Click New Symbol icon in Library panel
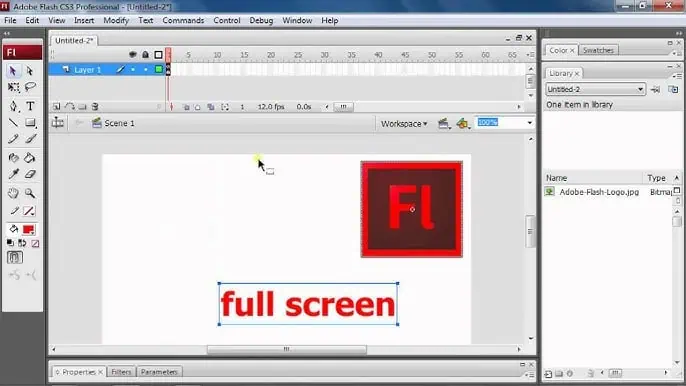686x386 pixels. [x=548, y=374]
